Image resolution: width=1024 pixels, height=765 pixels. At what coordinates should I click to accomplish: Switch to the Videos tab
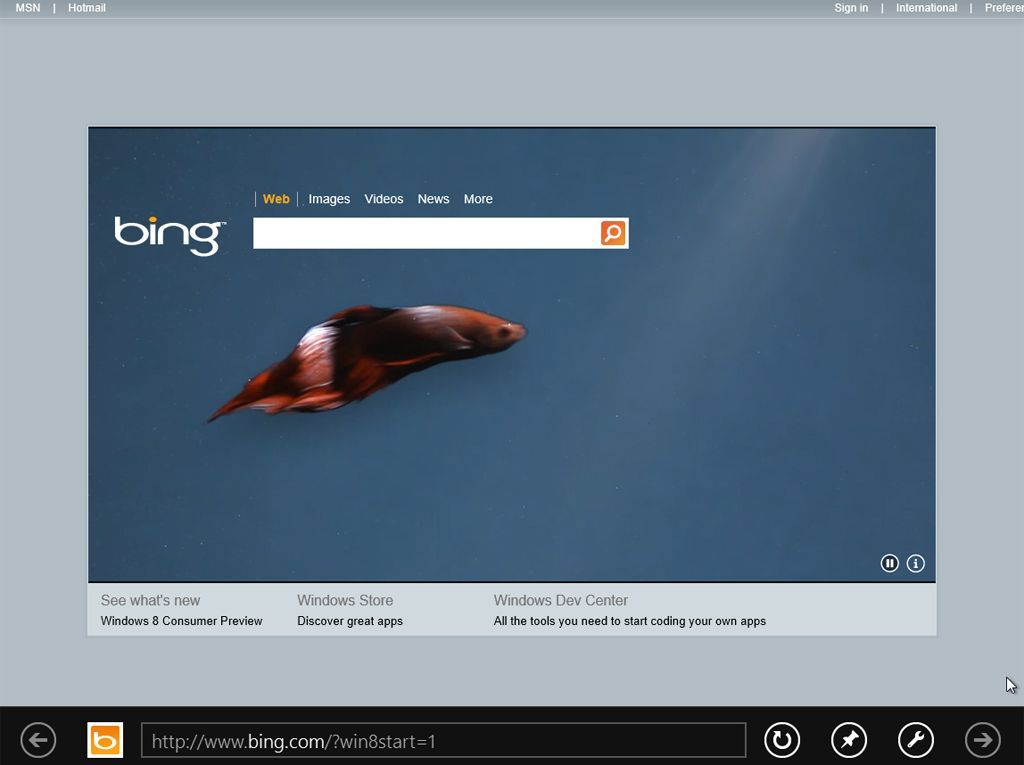[383, 199]
